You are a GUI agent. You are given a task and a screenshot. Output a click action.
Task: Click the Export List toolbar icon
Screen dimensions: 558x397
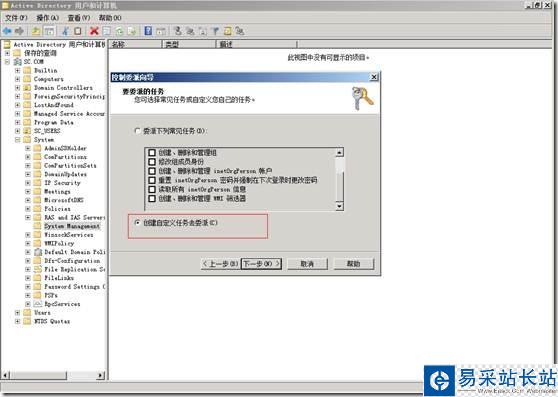(x=132, y=31)
